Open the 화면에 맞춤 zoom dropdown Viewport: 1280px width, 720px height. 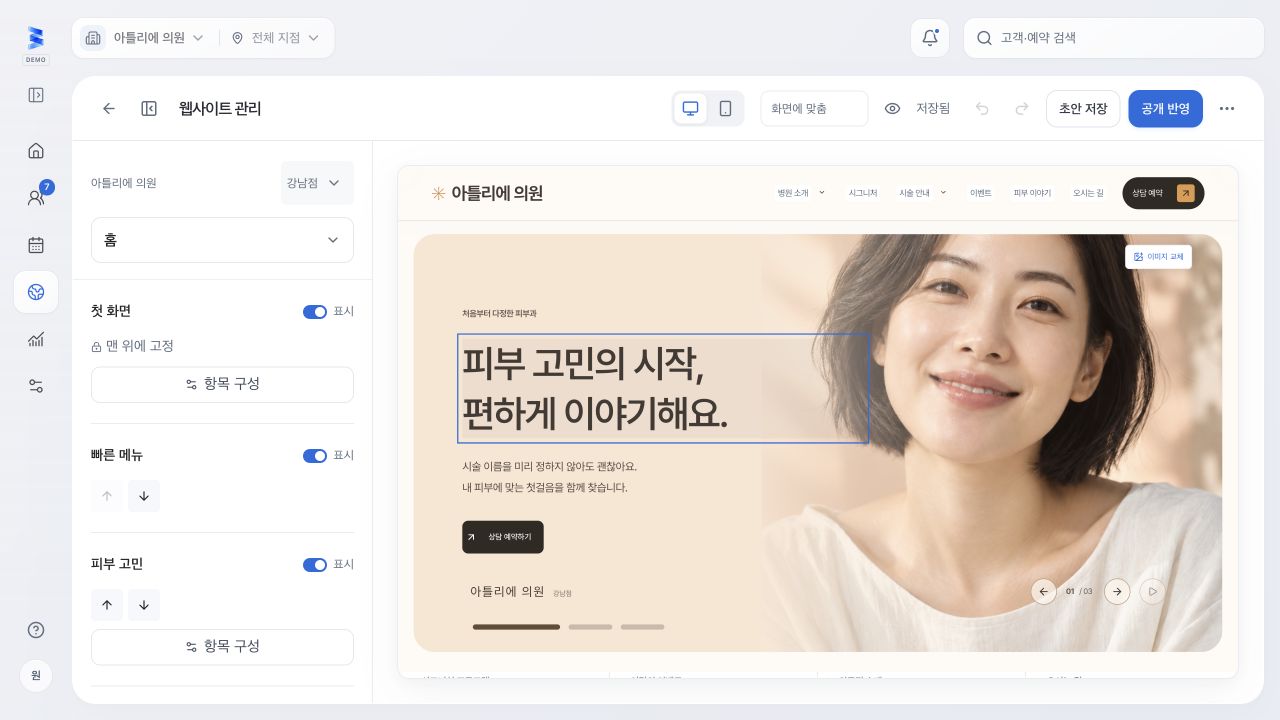(814, 108)
